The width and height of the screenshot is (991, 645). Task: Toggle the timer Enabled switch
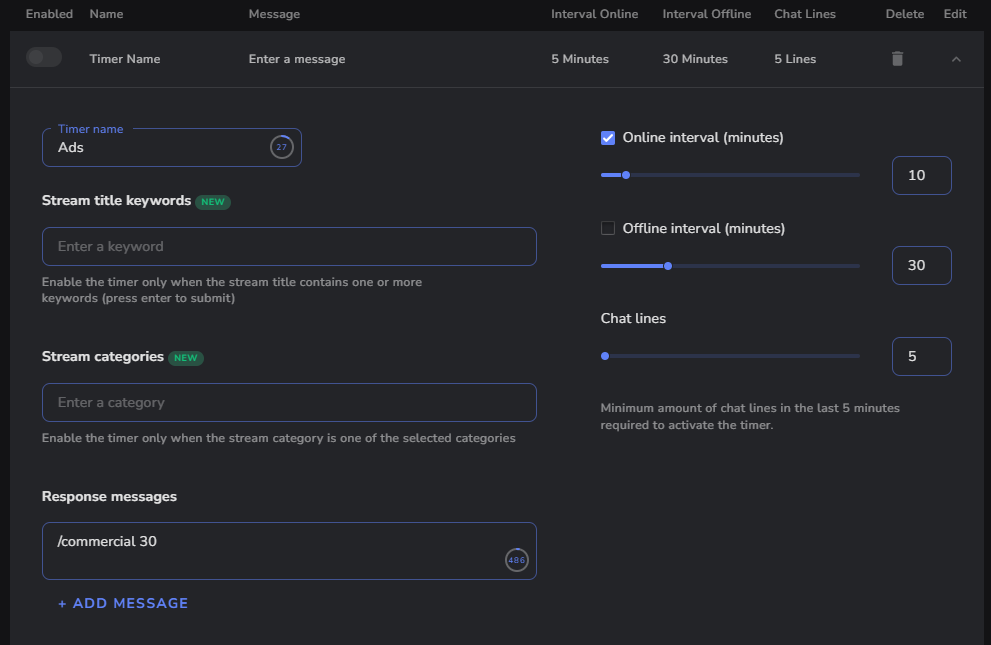[x=44, y=58]
